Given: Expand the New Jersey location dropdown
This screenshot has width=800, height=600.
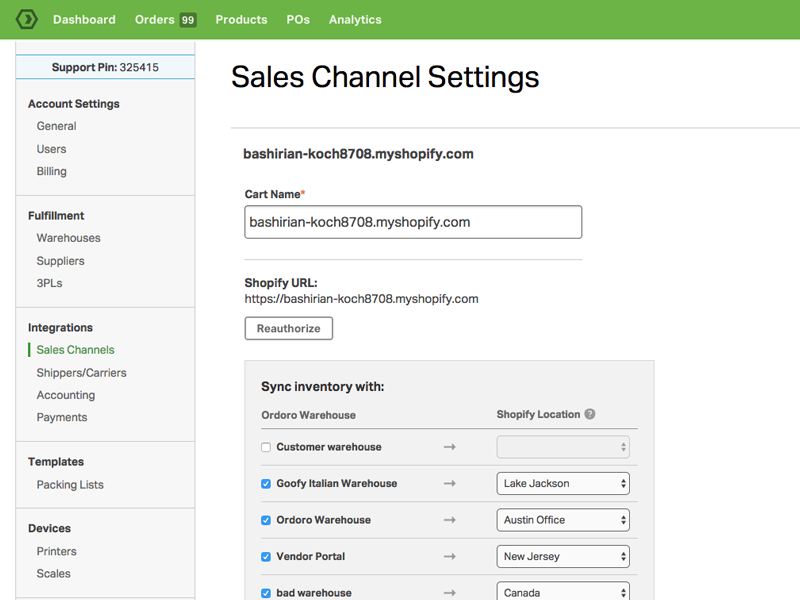Looking at the screenshot, I should (x=563, y=557).
